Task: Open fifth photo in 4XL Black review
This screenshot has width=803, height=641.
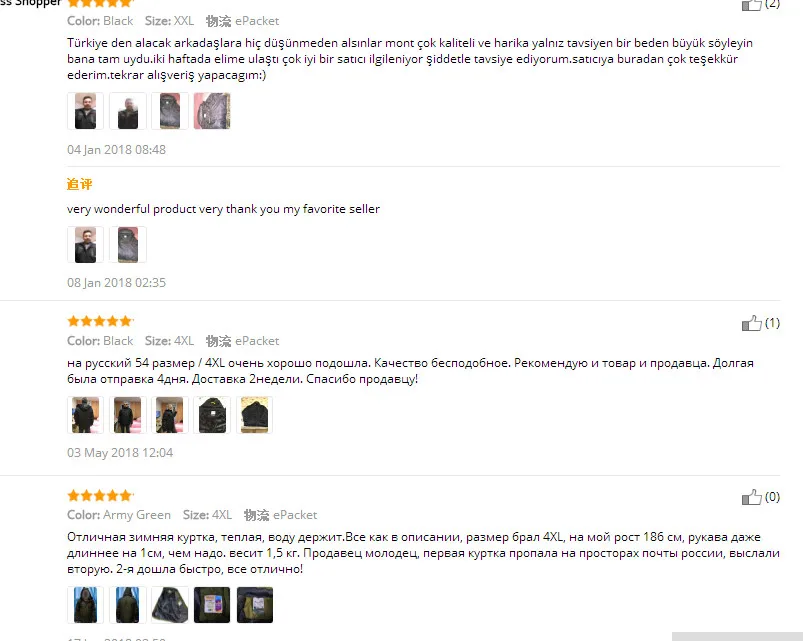Action: pyautogui.click(x=255, y=415)
